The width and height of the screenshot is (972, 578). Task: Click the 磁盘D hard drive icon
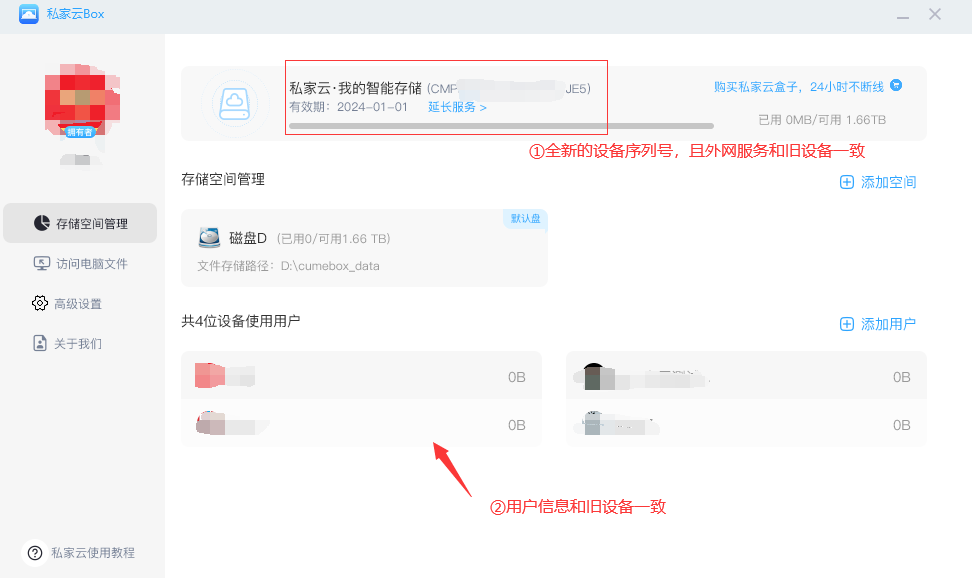tap(210, 238)
